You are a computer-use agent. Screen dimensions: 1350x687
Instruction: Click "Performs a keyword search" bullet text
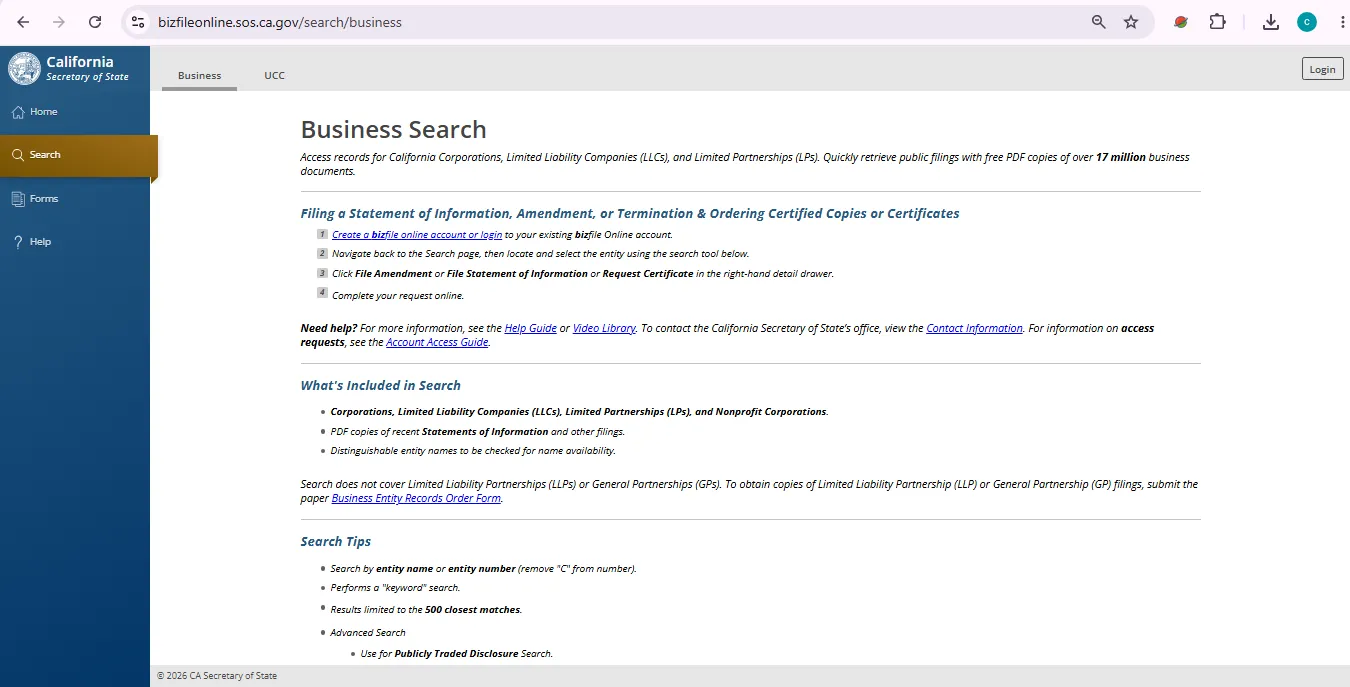click(395, 588)
